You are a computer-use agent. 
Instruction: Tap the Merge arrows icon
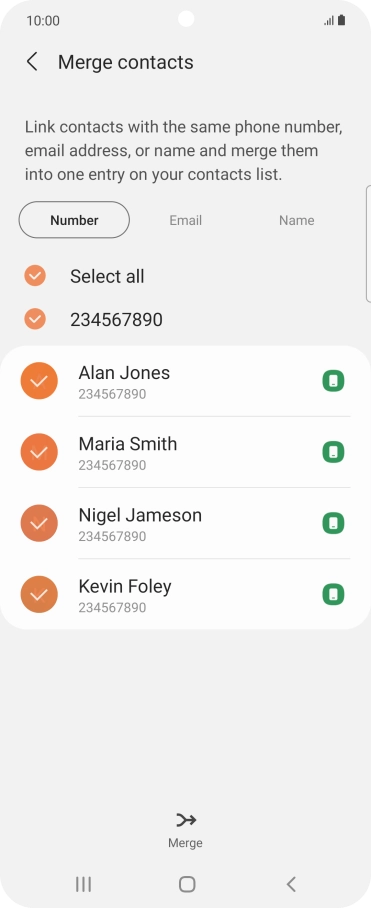point(186,820)
